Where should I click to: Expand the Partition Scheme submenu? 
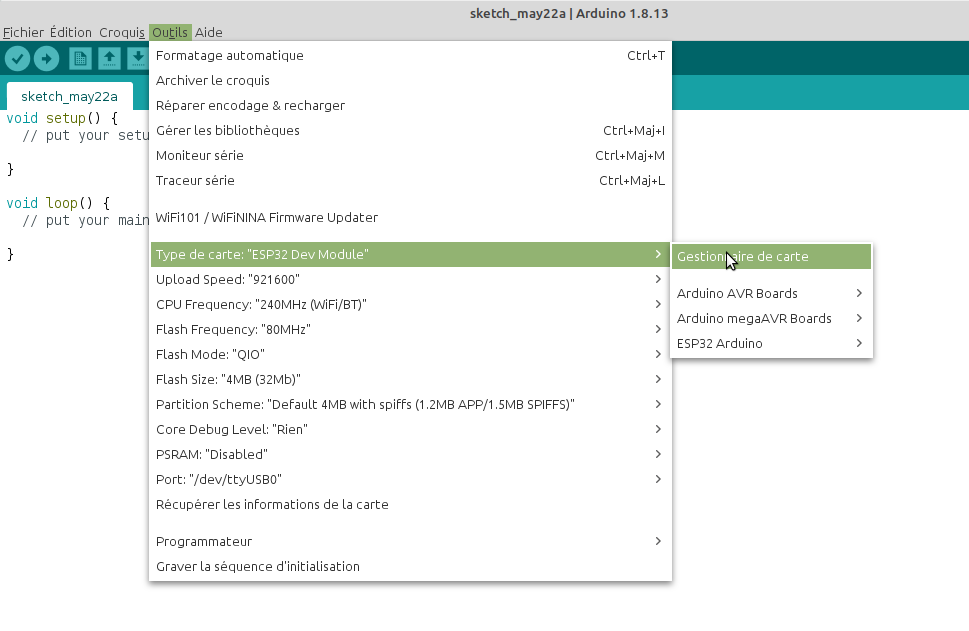pos(410,405)
